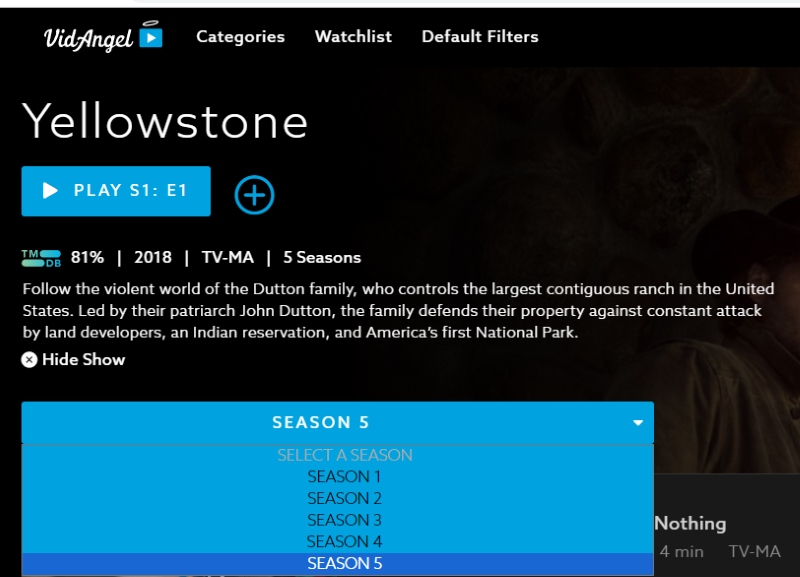Click the Season 5 dropdown header
The width and height of the screenshot is (800, 577).
pyautogui.click(x=338, y=422)
